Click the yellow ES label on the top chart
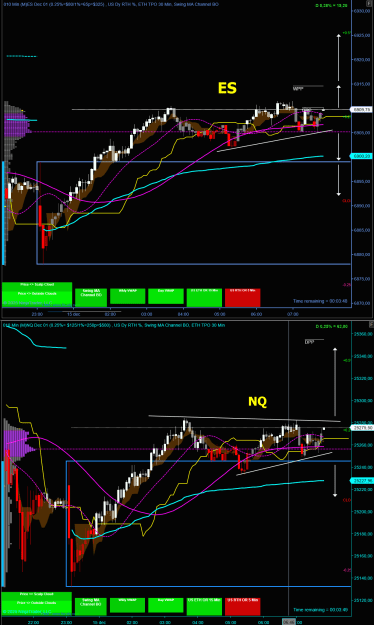This screenshot has width=374, height=625. (x=227, y=88)
